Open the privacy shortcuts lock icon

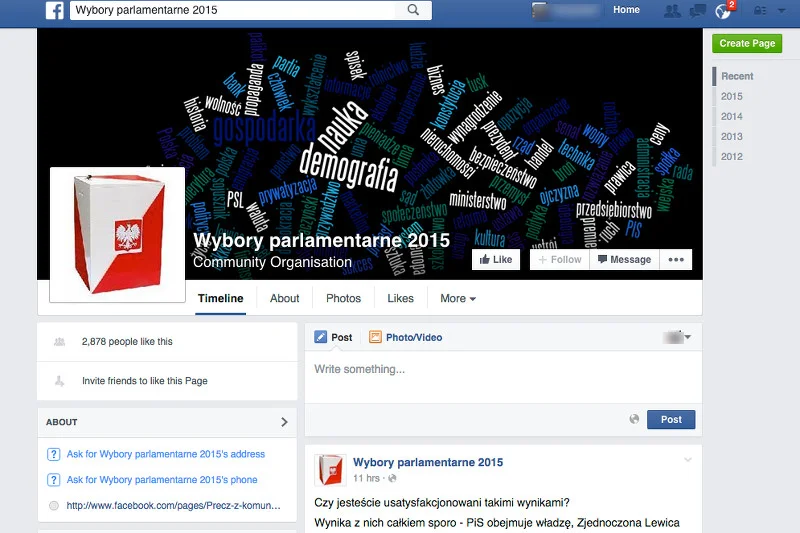(x=760, y=10)
